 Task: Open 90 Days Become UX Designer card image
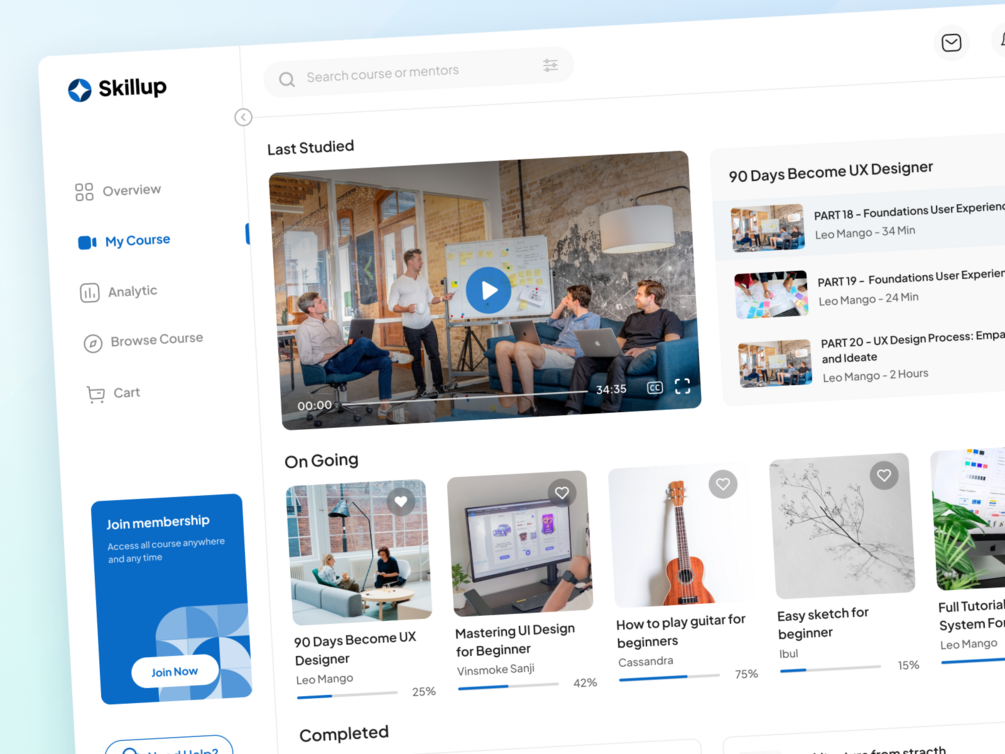(x=358, y=552)
